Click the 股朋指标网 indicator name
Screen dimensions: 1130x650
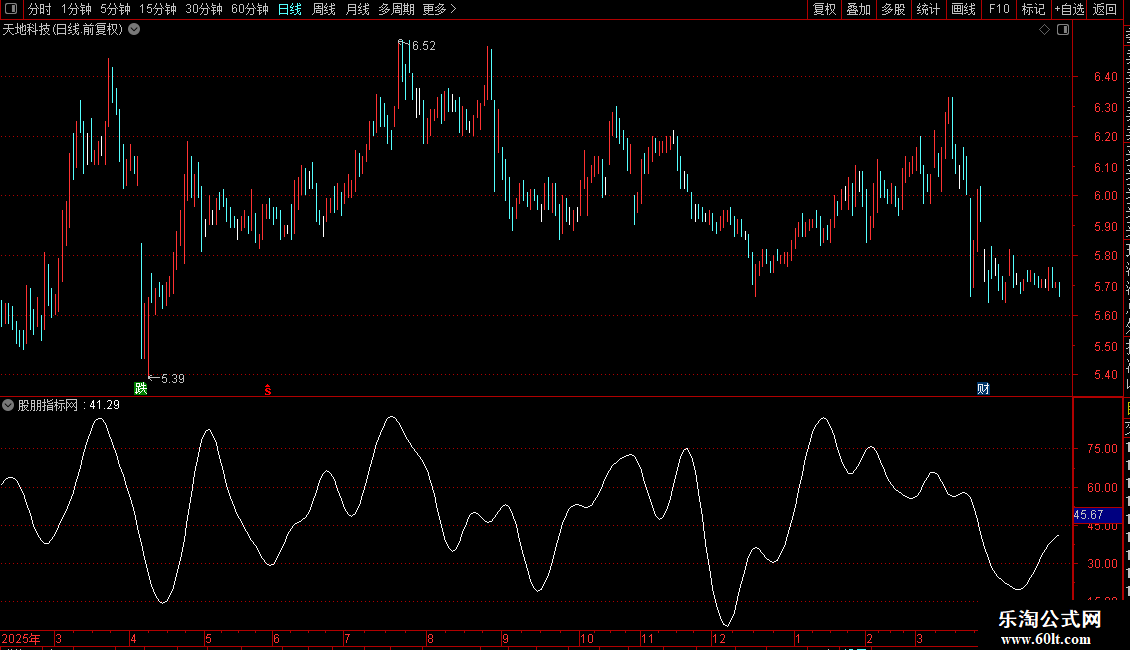click(x=48, y=405)
